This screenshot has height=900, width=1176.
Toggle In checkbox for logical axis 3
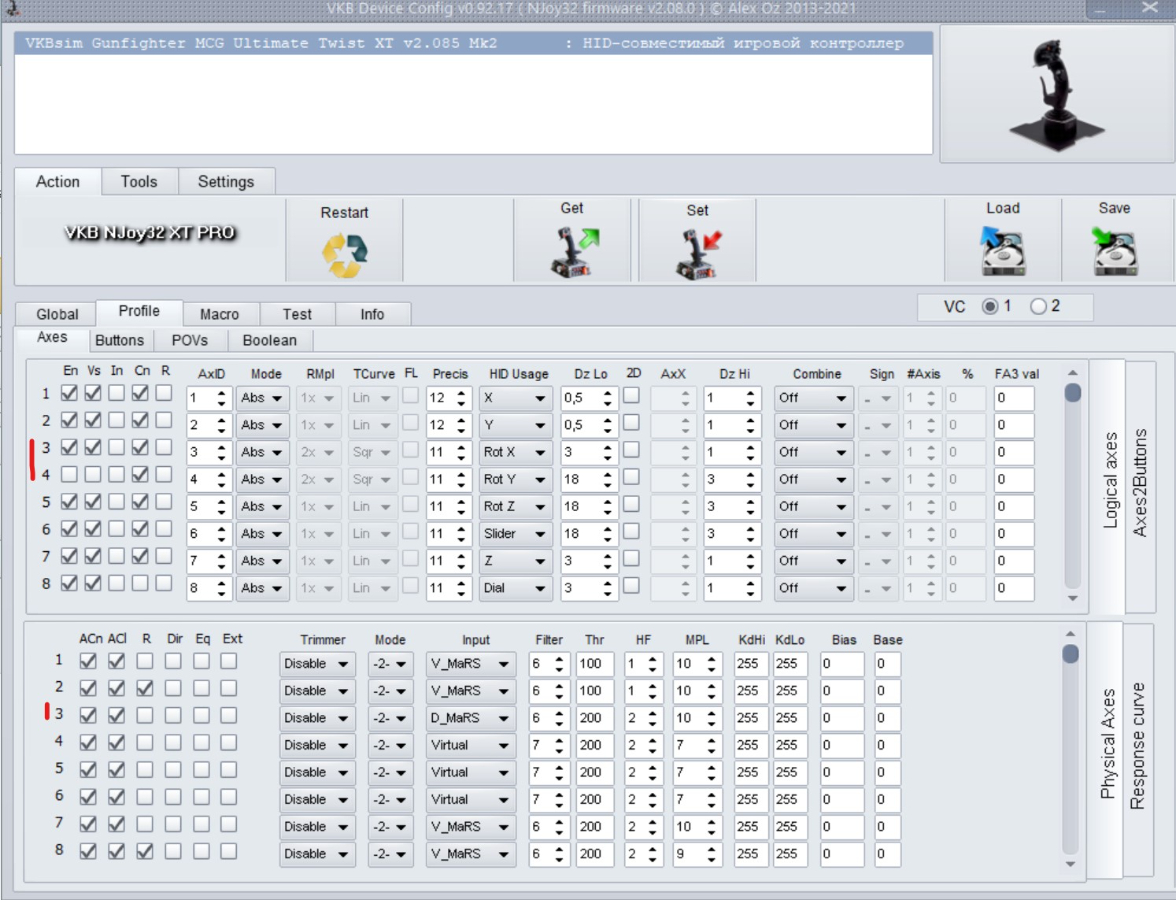pos(116,447)
